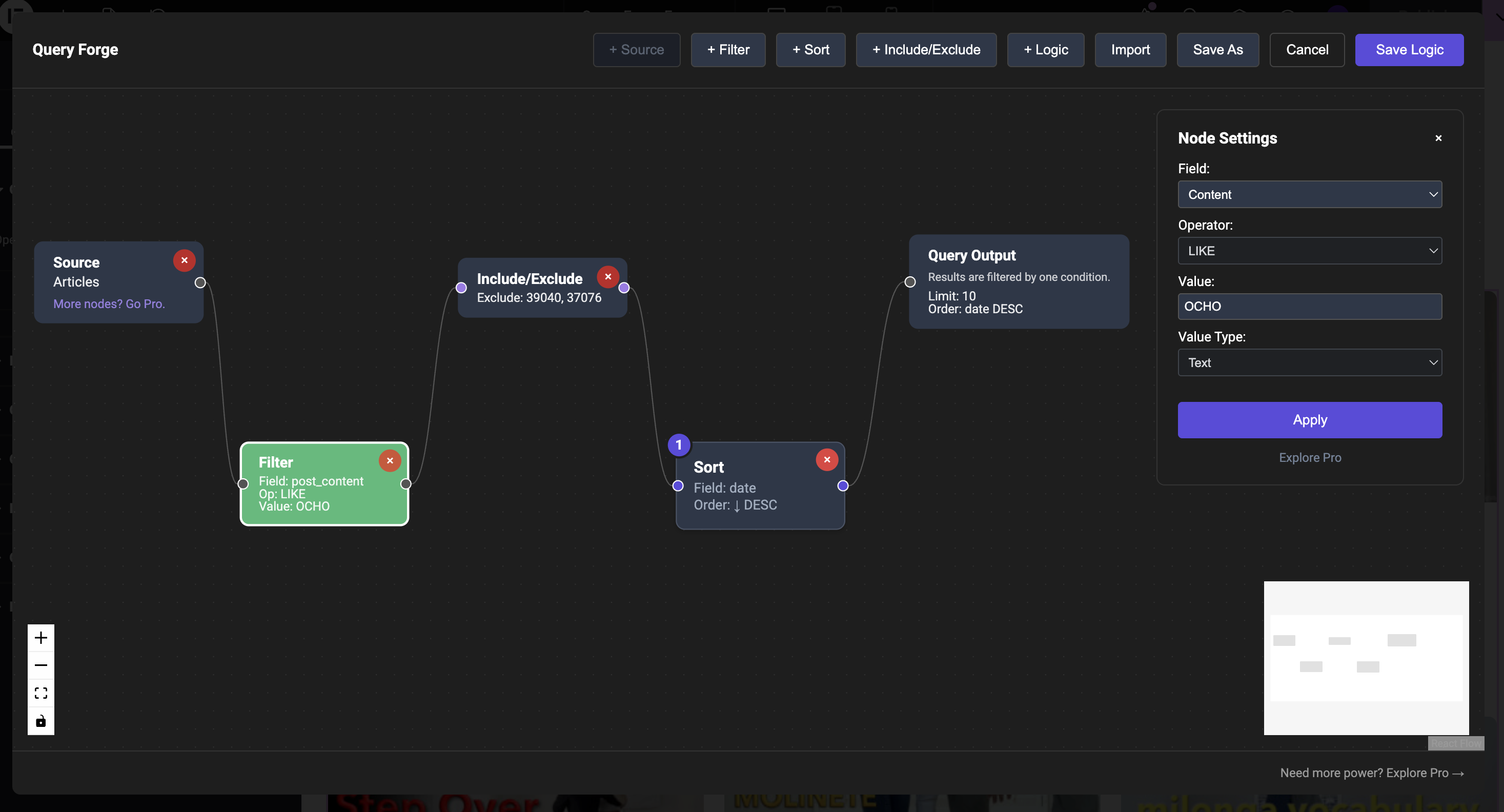The width and height of the screenshot is (1504, 812).
Task: Open the Field dropdown showing Content
Action: click(1310, 194)
